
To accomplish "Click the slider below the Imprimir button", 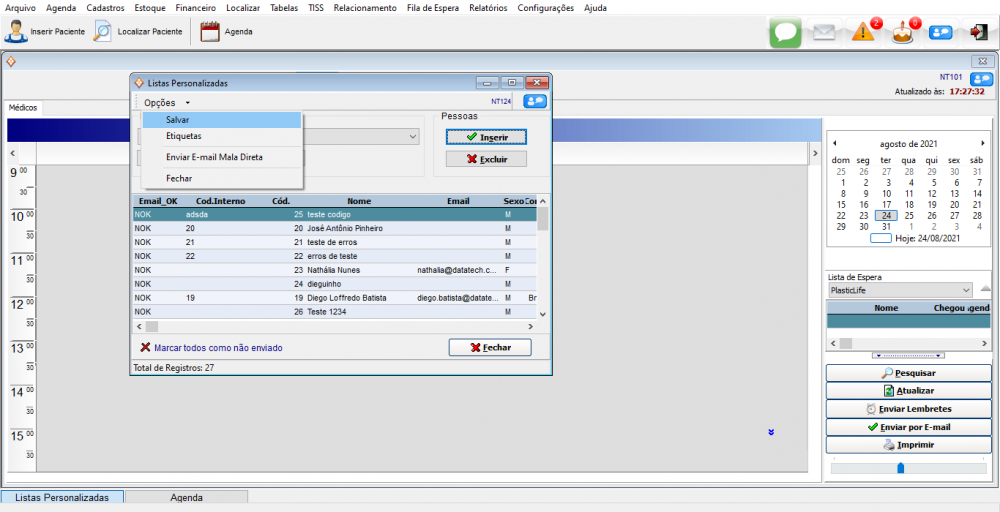I will (900, 467).
